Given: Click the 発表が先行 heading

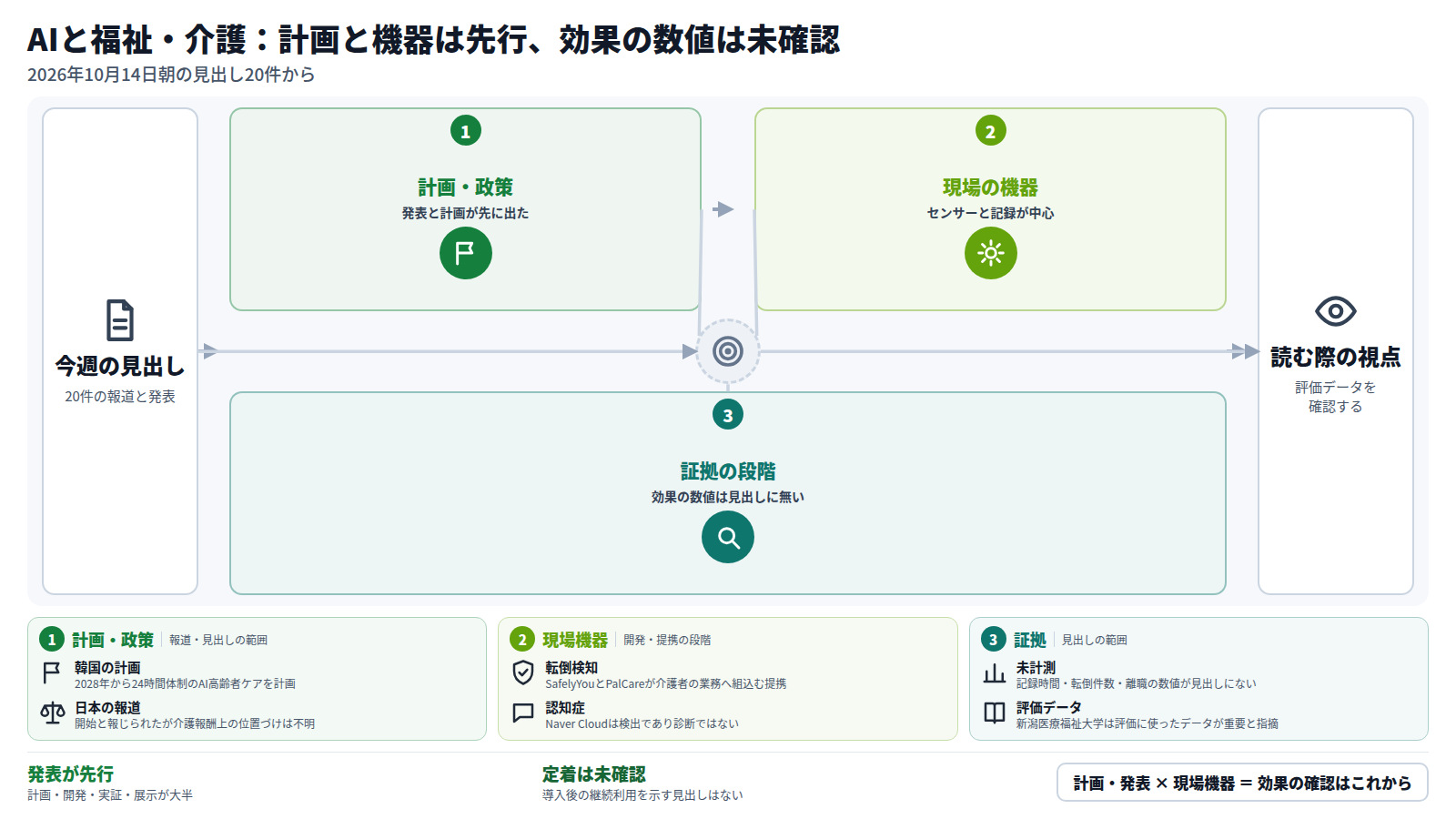Looking at the screenshot, I should pyautogui.click(x=70, y=774).
